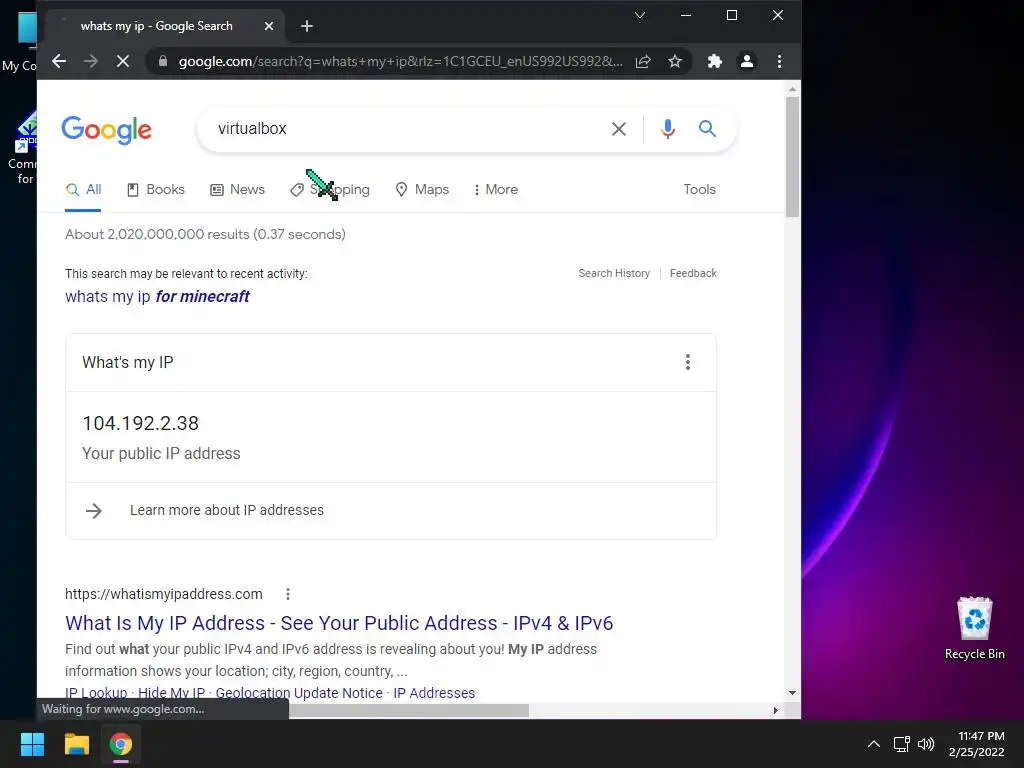Select the Recycle Bin desktop icon
Screen dimensions: 1024x768
click(x=974, y=628)
